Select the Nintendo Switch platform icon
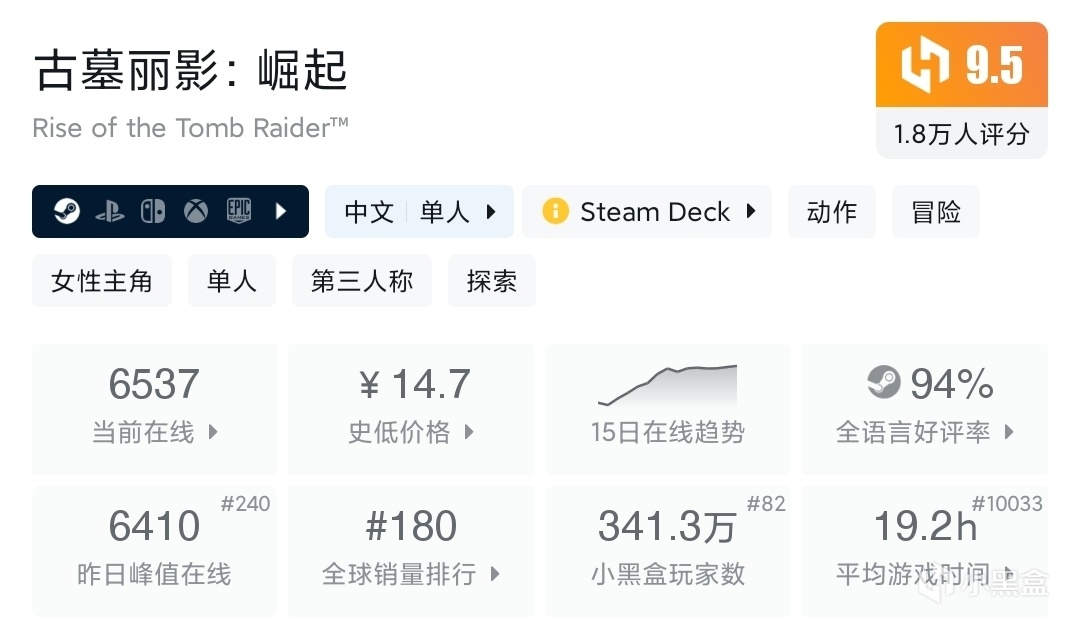The image size is (1080, 619). 152,211
